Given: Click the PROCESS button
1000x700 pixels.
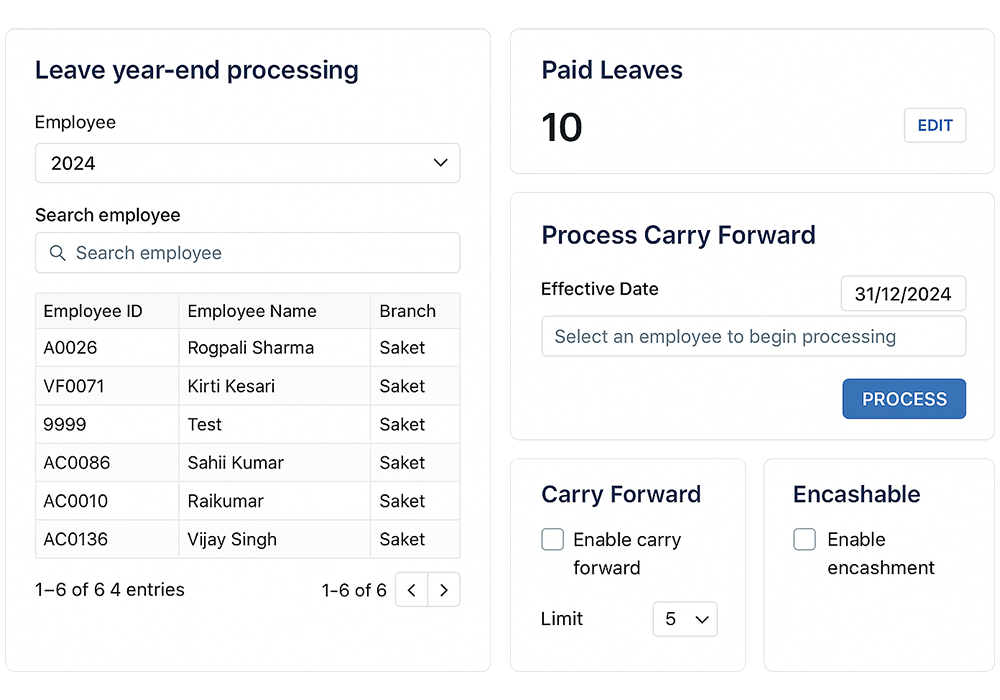Looking at the screenshot, I should 903,398.
